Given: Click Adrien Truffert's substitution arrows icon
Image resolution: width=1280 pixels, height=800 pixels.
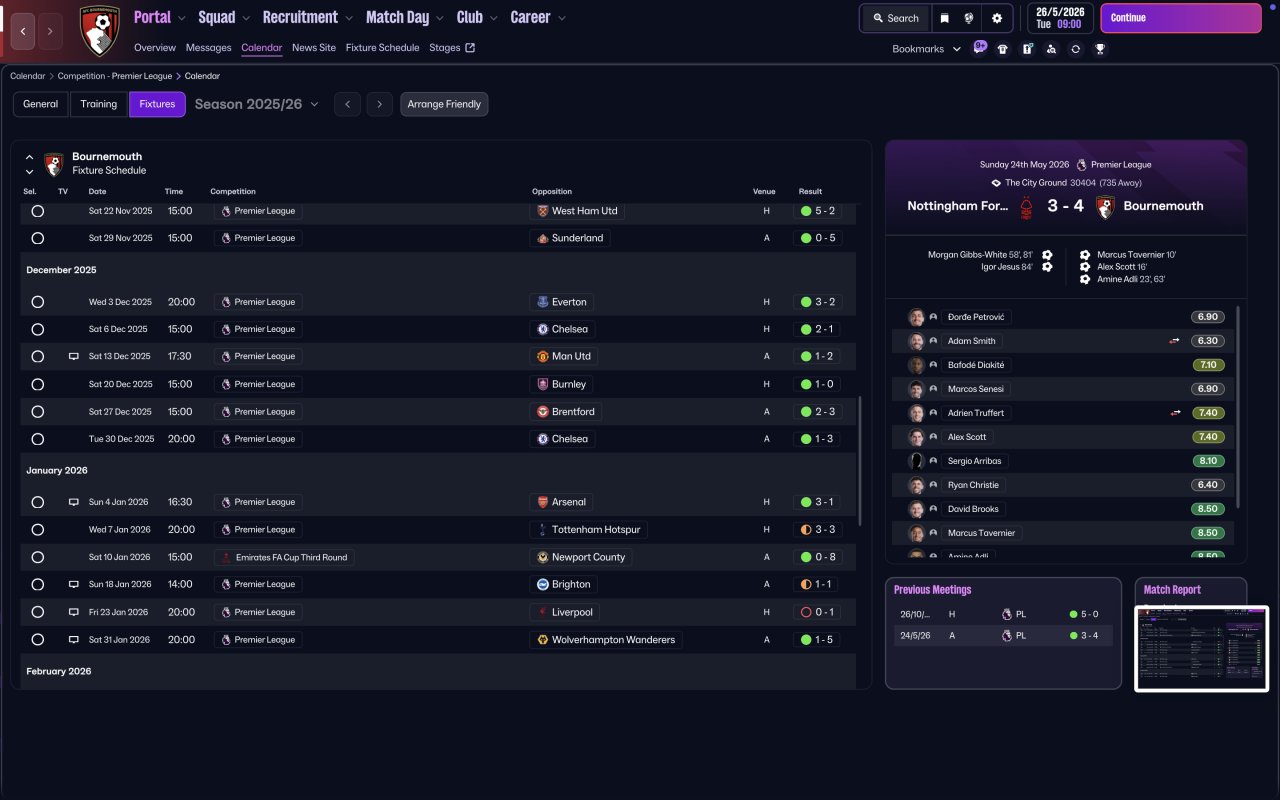Looking at the screenshot, I should coord(1175,413).
